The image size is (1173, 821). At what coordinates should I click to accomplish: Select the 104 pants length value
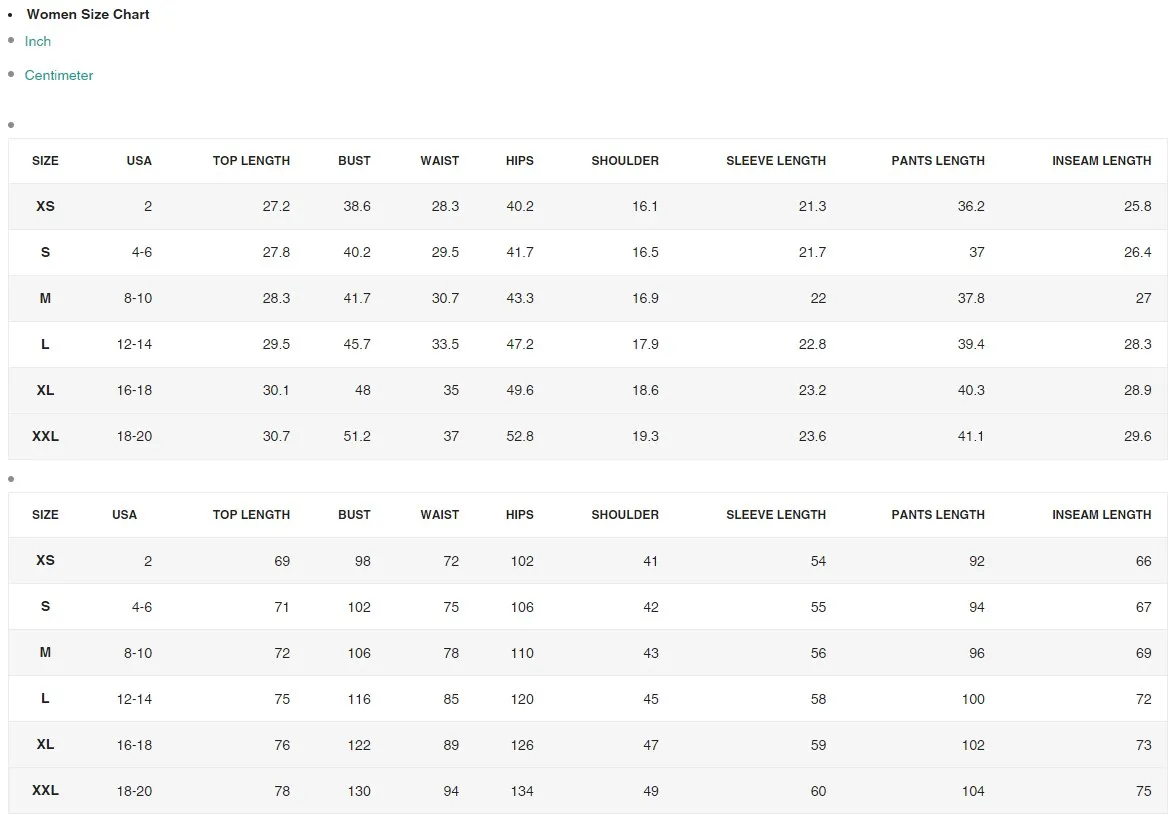973,791
